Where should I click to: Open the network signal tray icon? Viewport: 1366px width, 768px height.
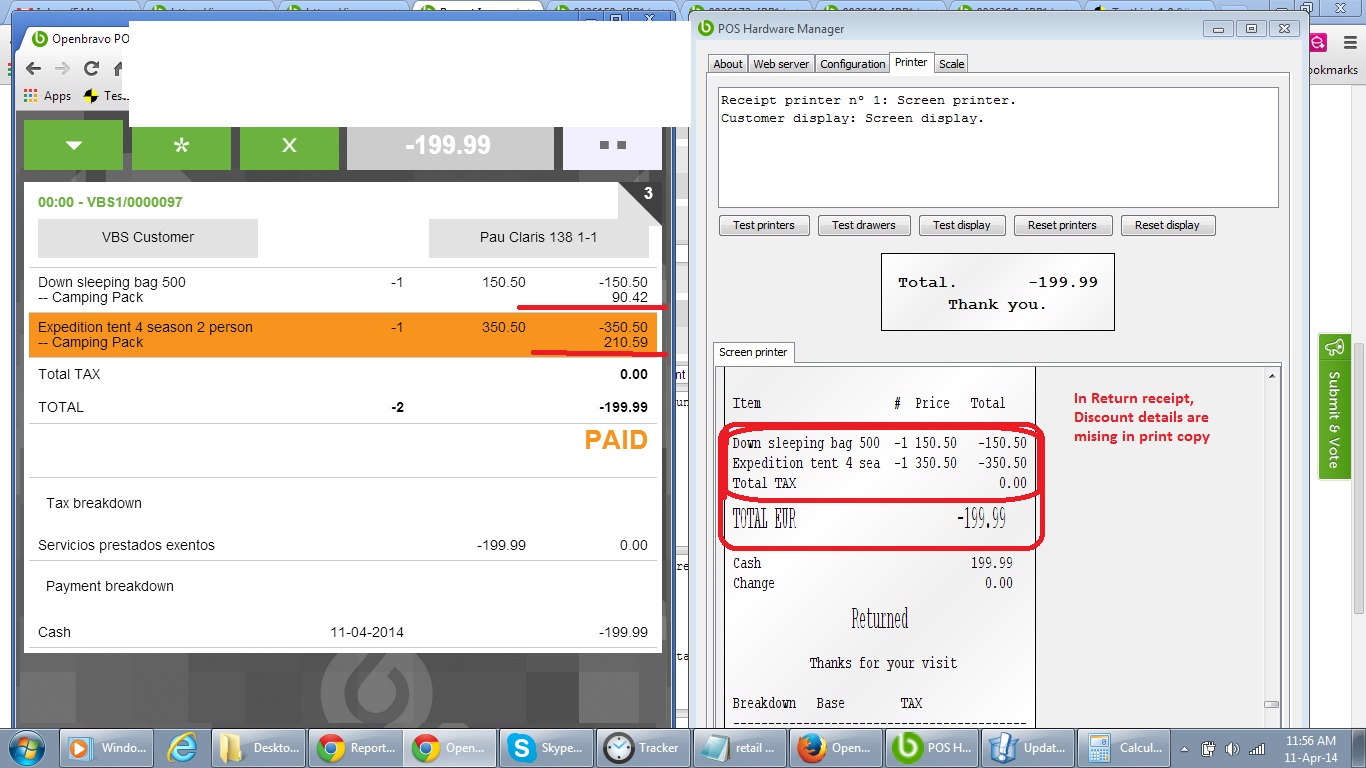pyautogui.click(x=1257, y=748)
